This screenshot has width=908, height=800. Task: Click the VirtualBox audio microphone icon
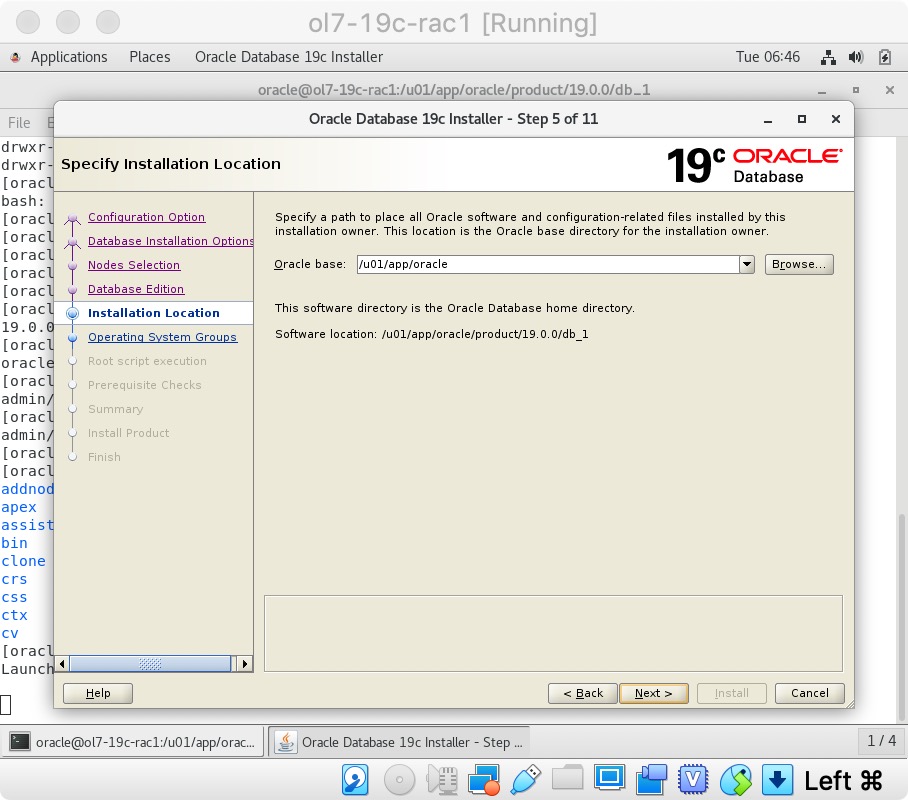click(x=442, y=780)
